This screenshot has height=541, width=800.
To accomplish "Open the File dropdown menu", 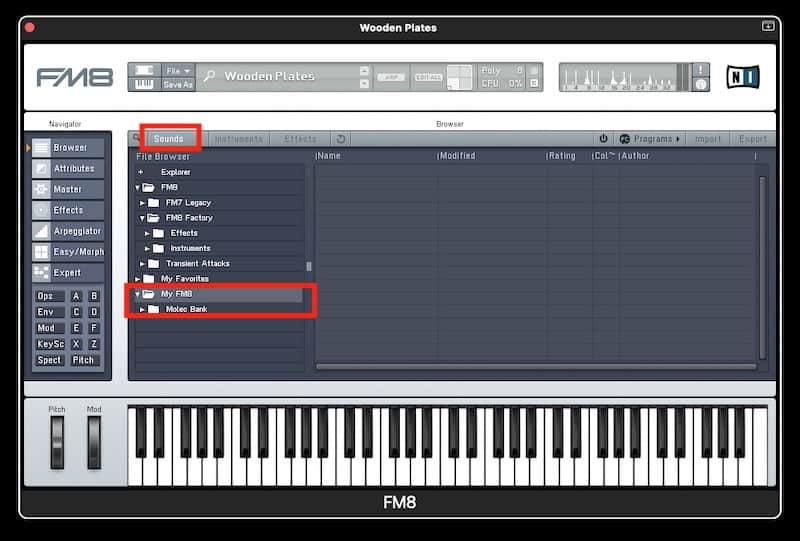I will 178,70.
